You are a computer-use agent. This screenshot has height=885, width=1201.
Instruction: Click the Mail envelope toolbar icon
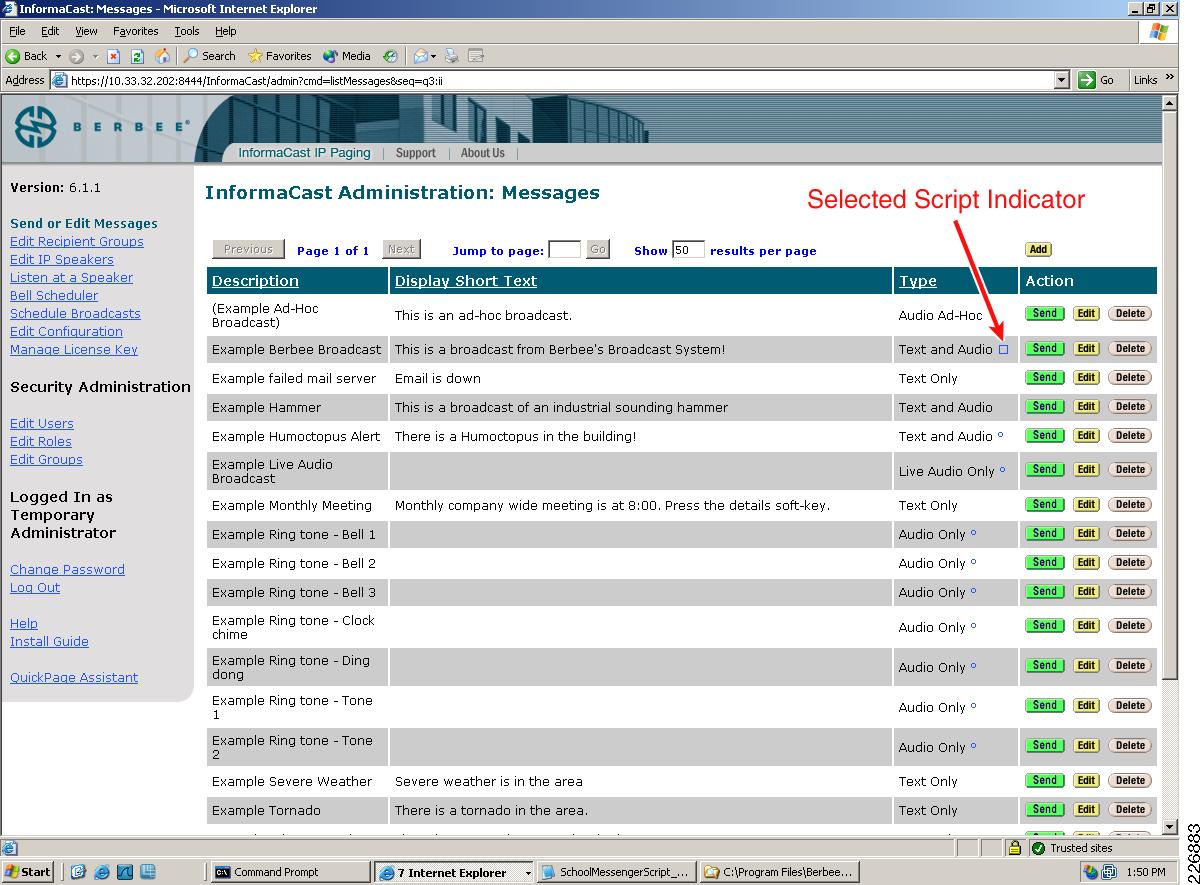[x=421, y=56]
